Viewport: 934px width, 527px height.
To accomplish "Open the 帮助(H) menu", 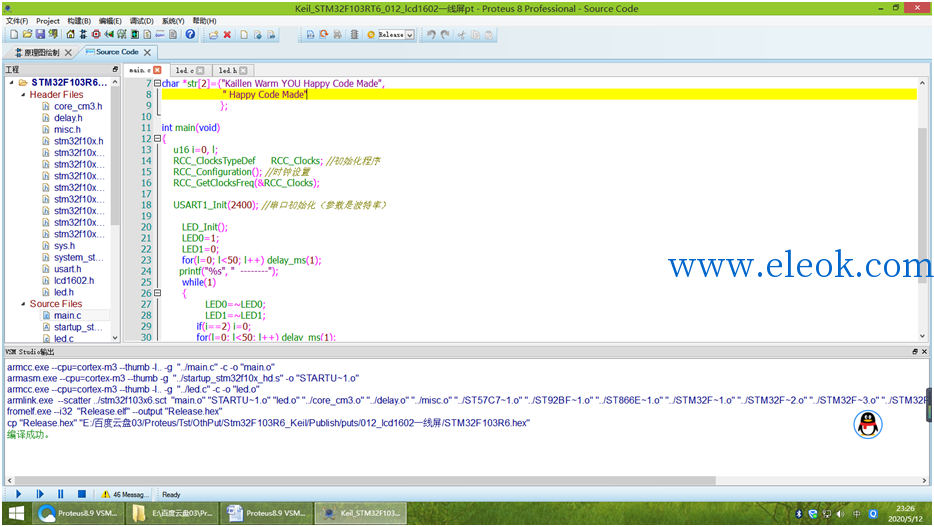I will point(204,21).
